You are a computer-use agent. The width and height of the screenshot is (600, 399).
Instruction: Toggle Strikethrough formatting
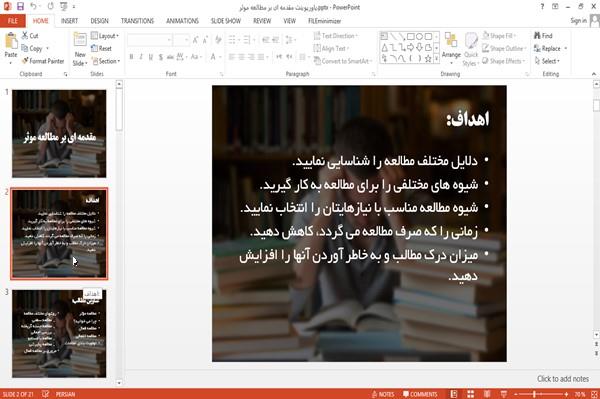point(170,57)
